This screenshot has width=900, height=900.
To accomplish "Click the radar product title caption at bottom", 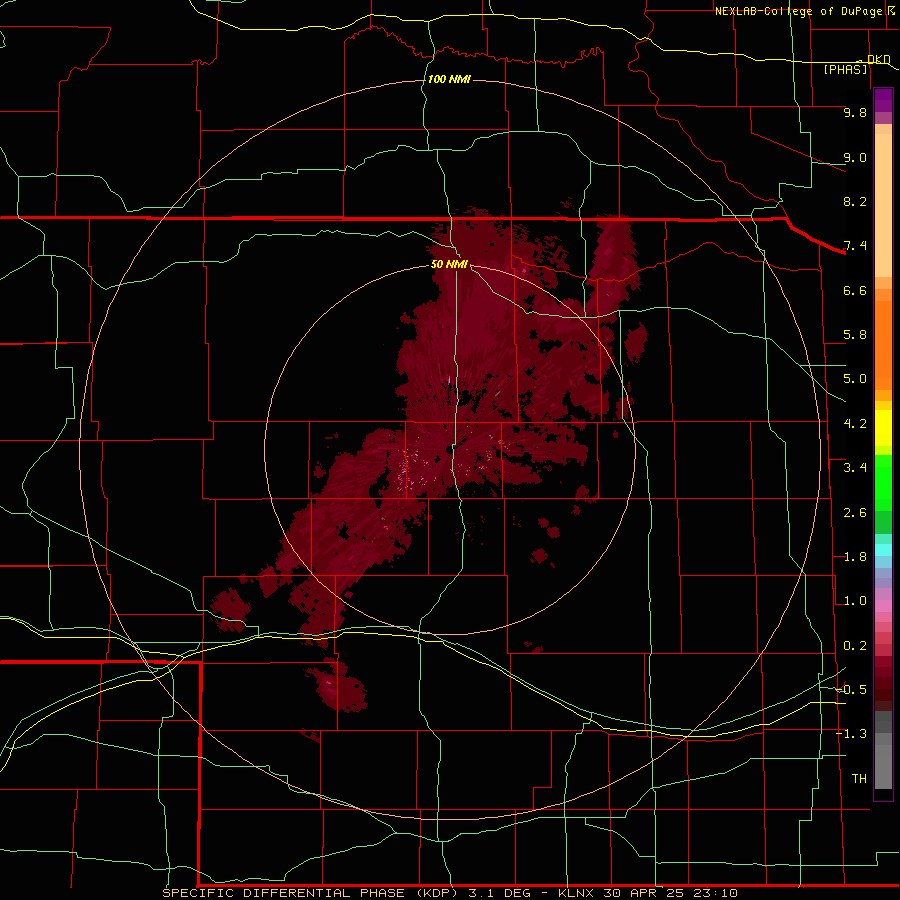I will tap(449, 893).
